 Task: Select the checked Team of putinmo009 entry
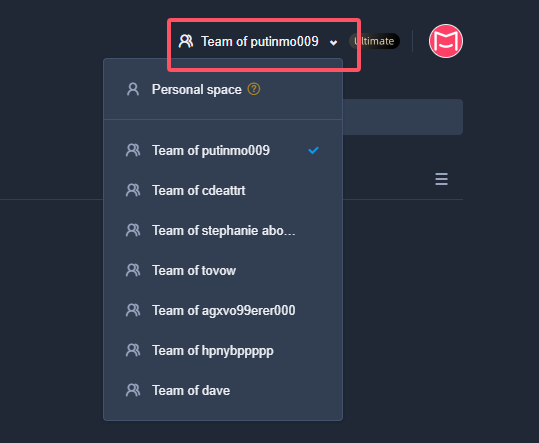tap(223, 150)
